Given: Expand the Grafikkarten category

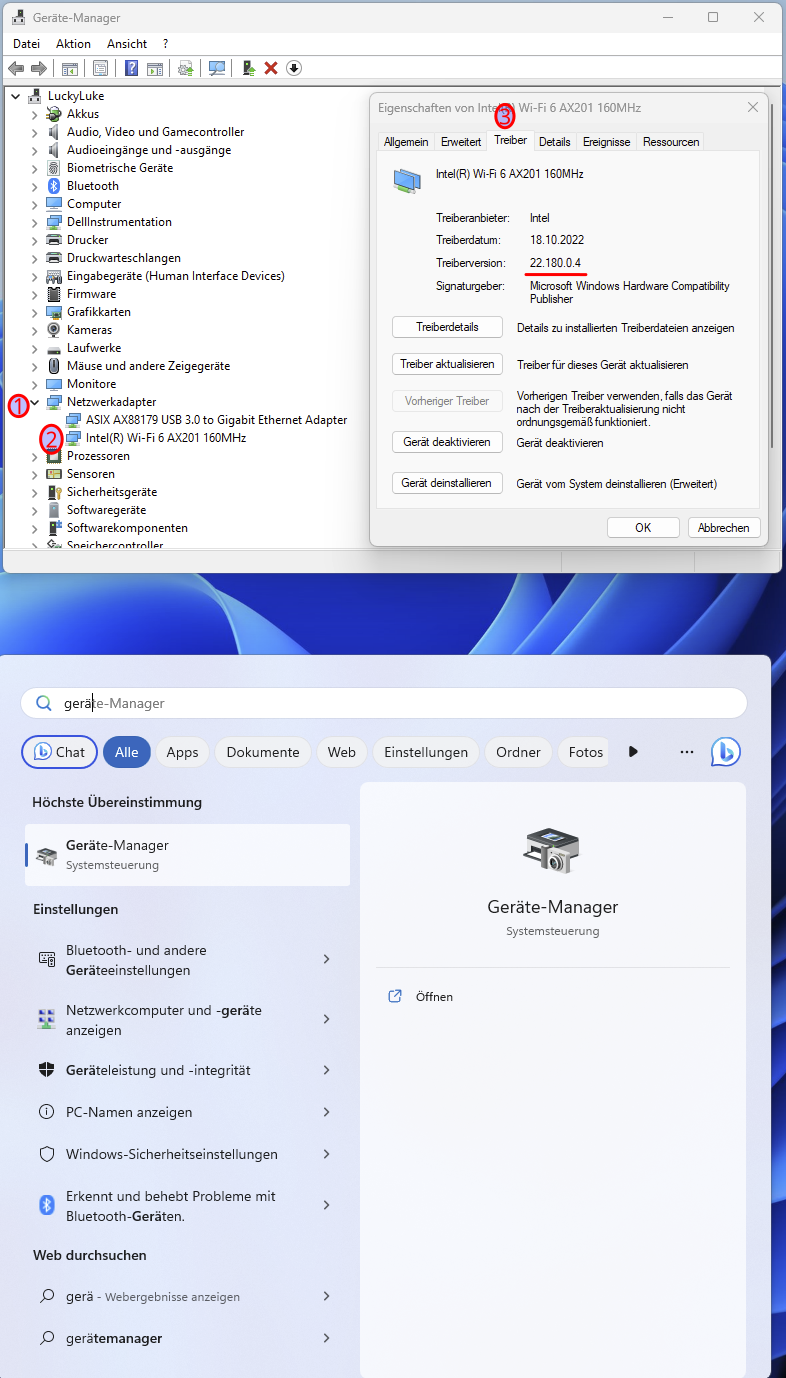Looking at the screenshot, I should point(35,312).
